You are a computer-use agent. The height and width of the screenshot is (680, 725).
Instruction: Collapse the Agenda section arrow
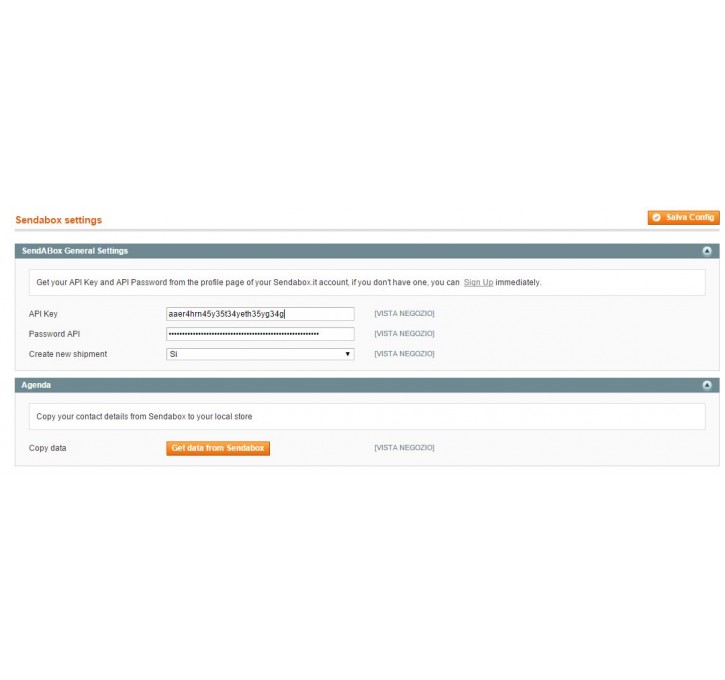click(x=707, y=385)
